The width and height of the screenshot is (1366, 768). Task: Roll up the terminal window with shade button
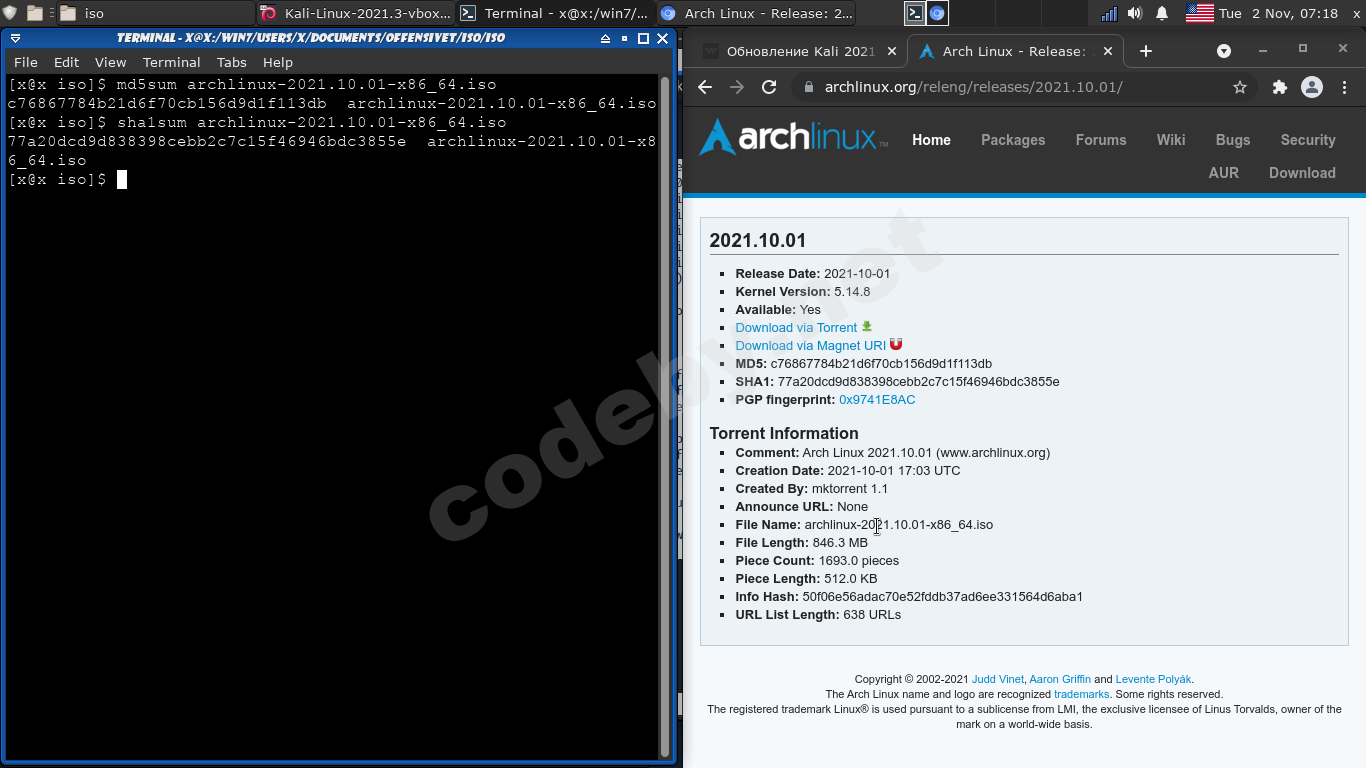(x=605, y=38)
